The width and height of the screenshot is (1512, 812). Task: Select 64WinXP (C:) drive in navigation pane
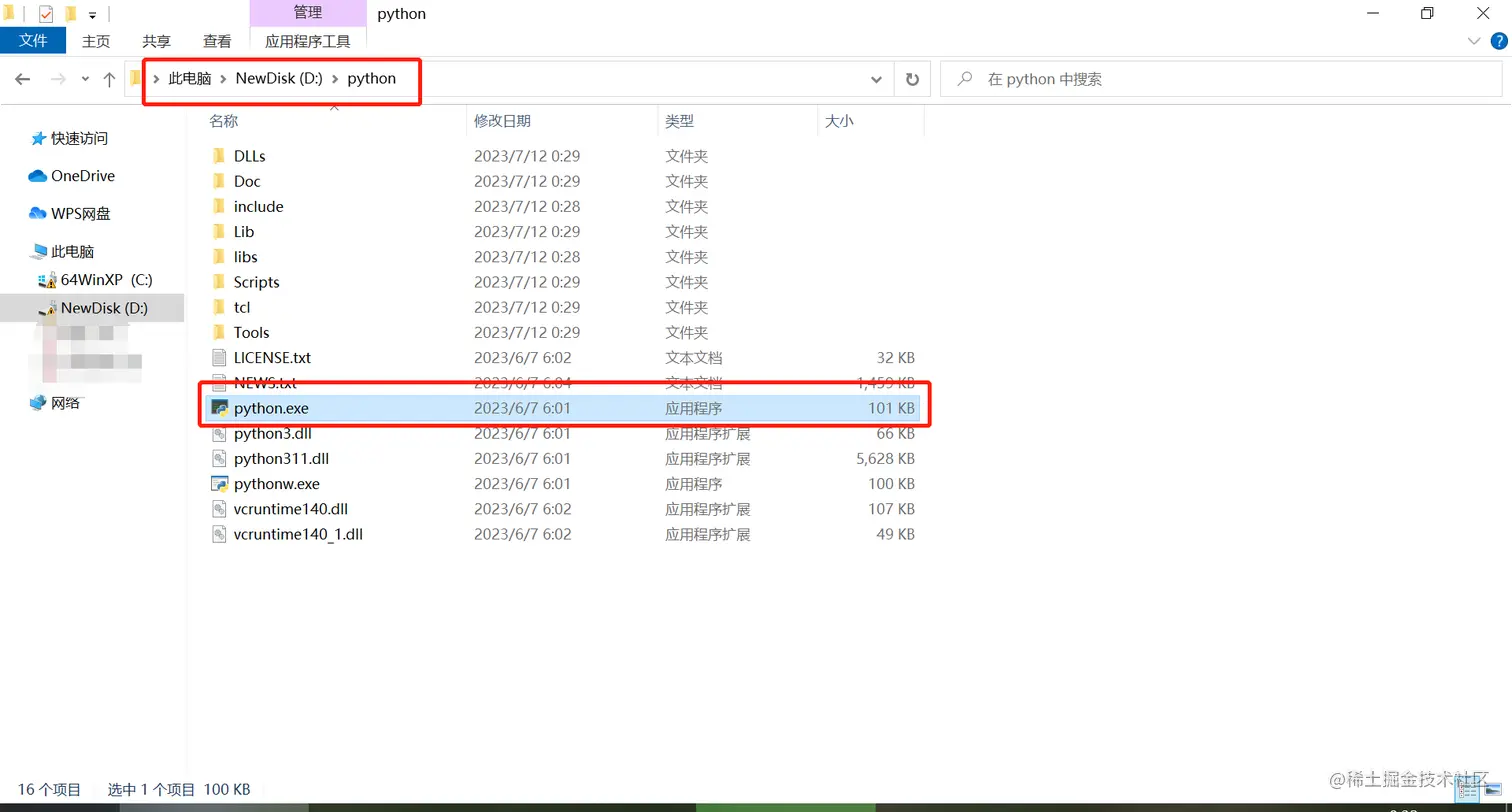(106, 280)
